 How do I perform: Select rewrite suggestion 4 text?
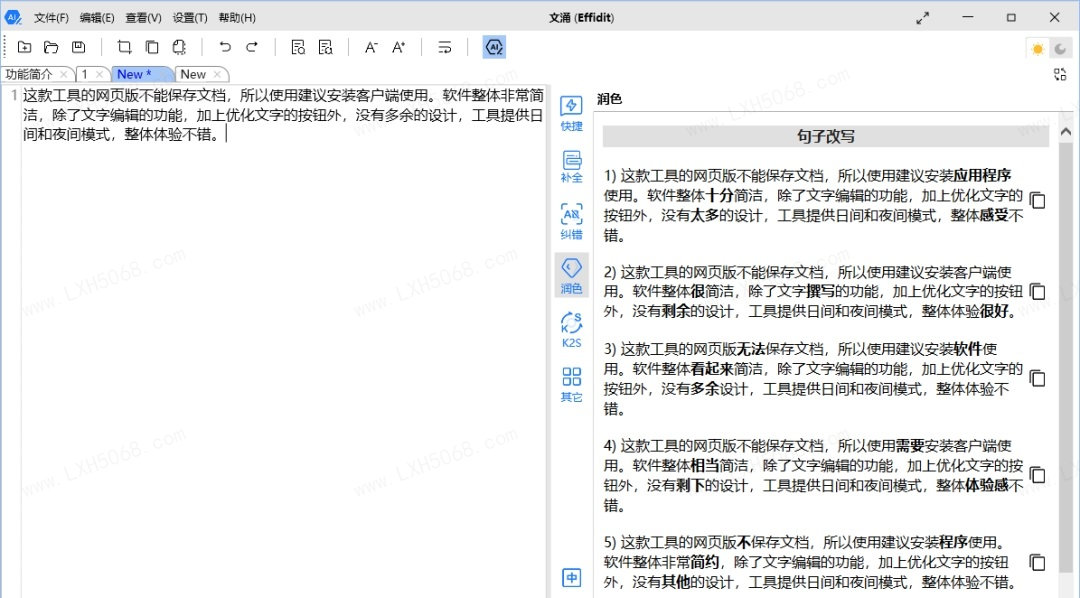(x=813, y=475)
